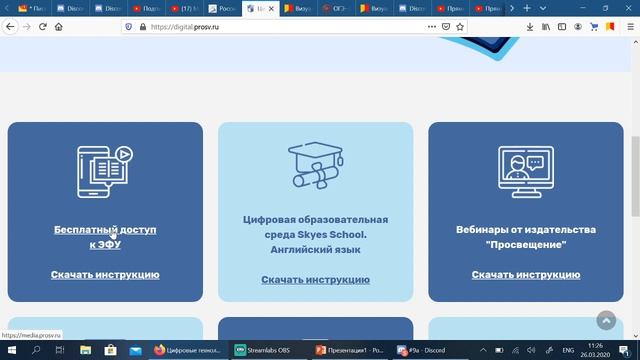Screen dimensions: 640x360
Task: Switch the ENG input language indicator
Action: coord(568,350)
